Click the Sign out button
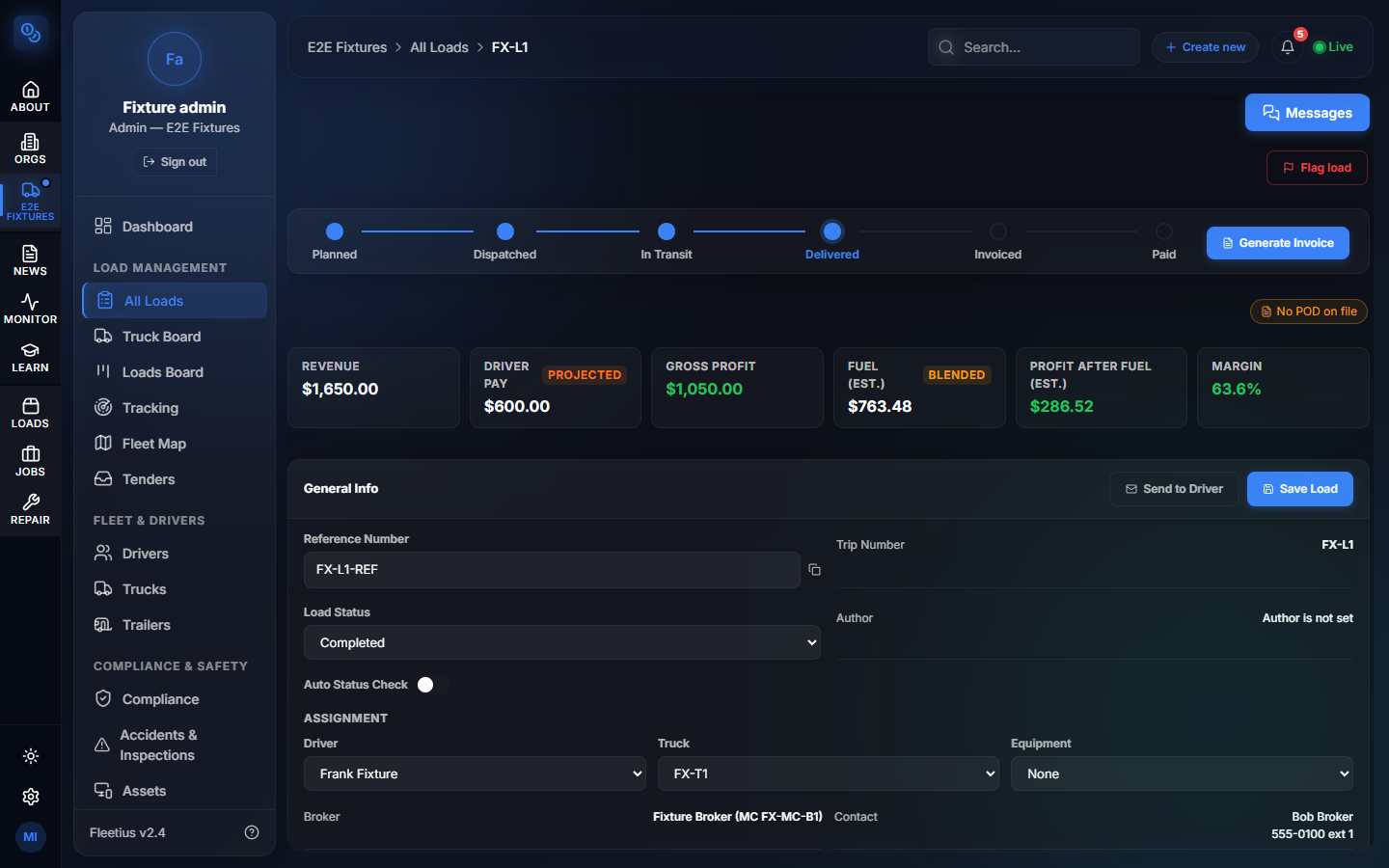Screen dimensions: 1389x868 [175, 162]
